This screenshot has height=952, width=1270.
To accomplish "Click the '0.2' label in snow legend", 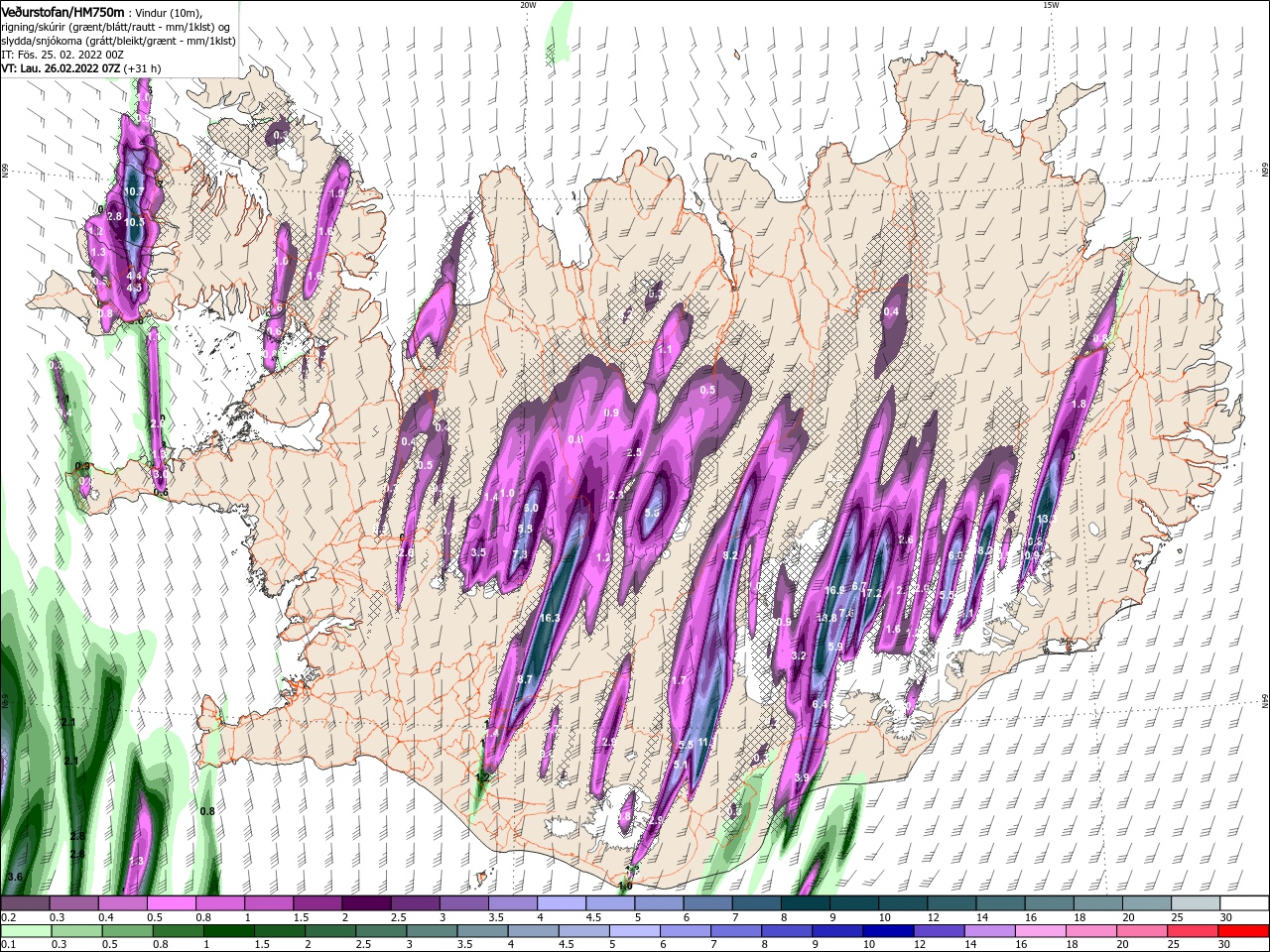I will (8, 917).
